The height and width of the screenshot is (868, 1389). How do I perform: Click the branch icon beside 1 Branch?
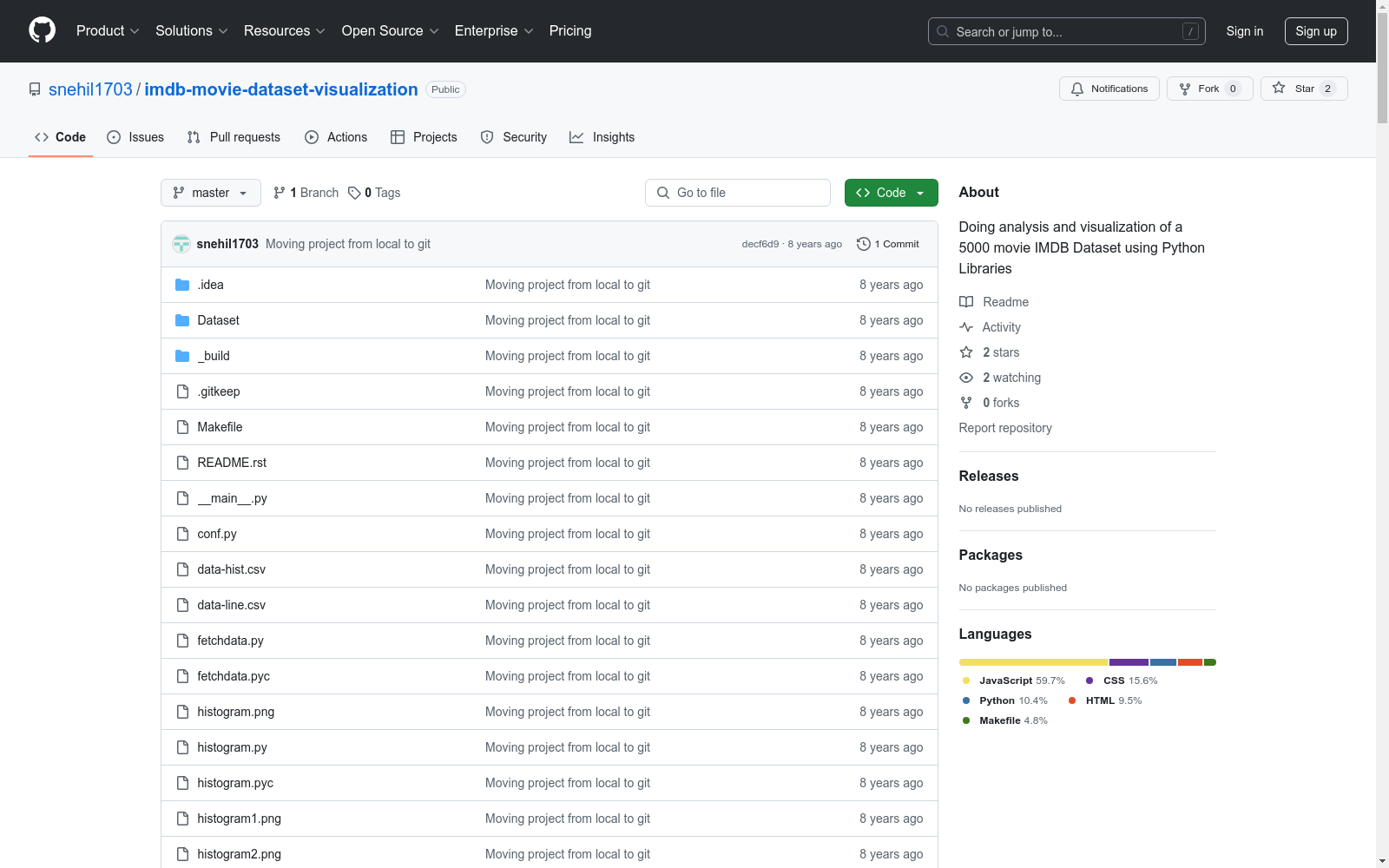(280, 193)
